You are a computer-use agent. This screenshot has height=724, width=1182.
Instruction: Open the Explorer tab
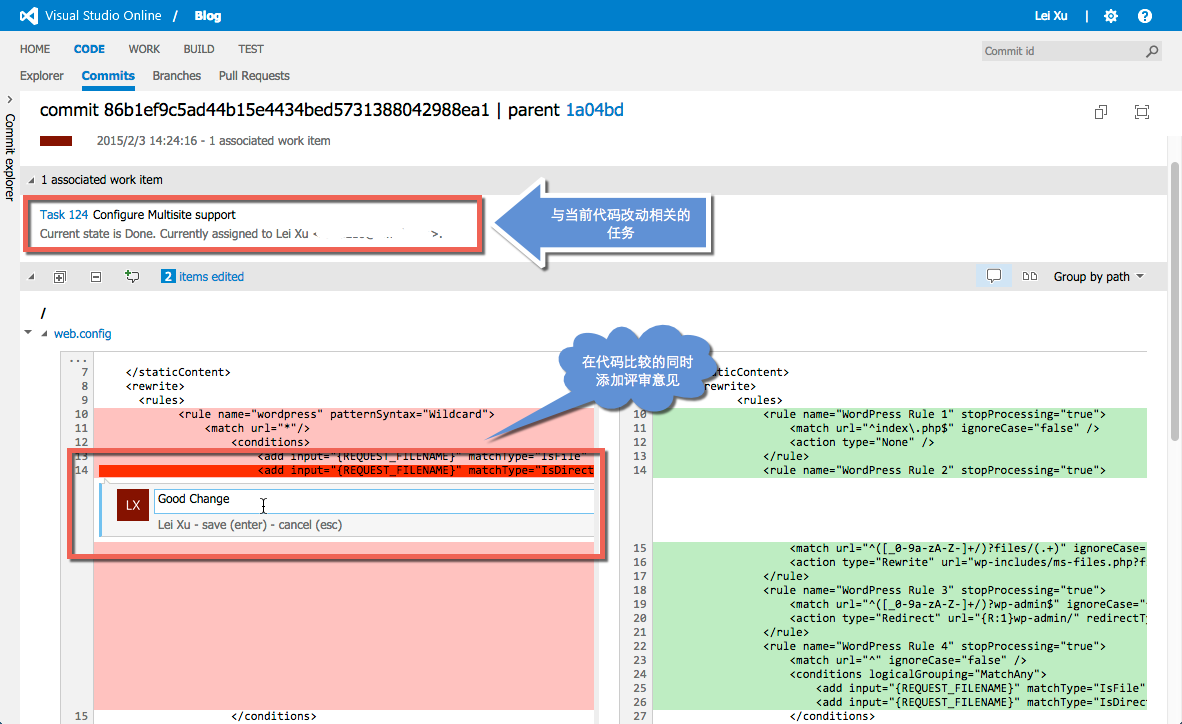pos(41,75)
